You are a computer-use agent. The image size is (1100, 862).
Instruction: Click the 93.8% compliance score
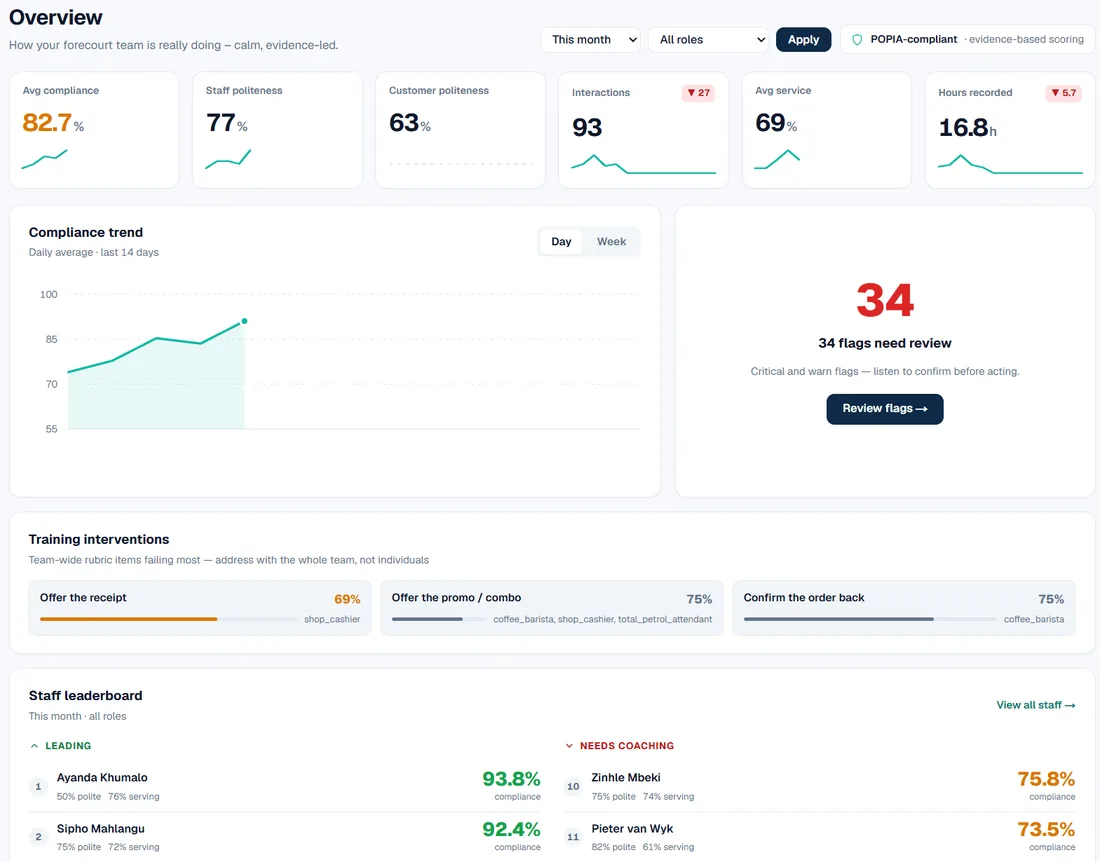(511, 779)
